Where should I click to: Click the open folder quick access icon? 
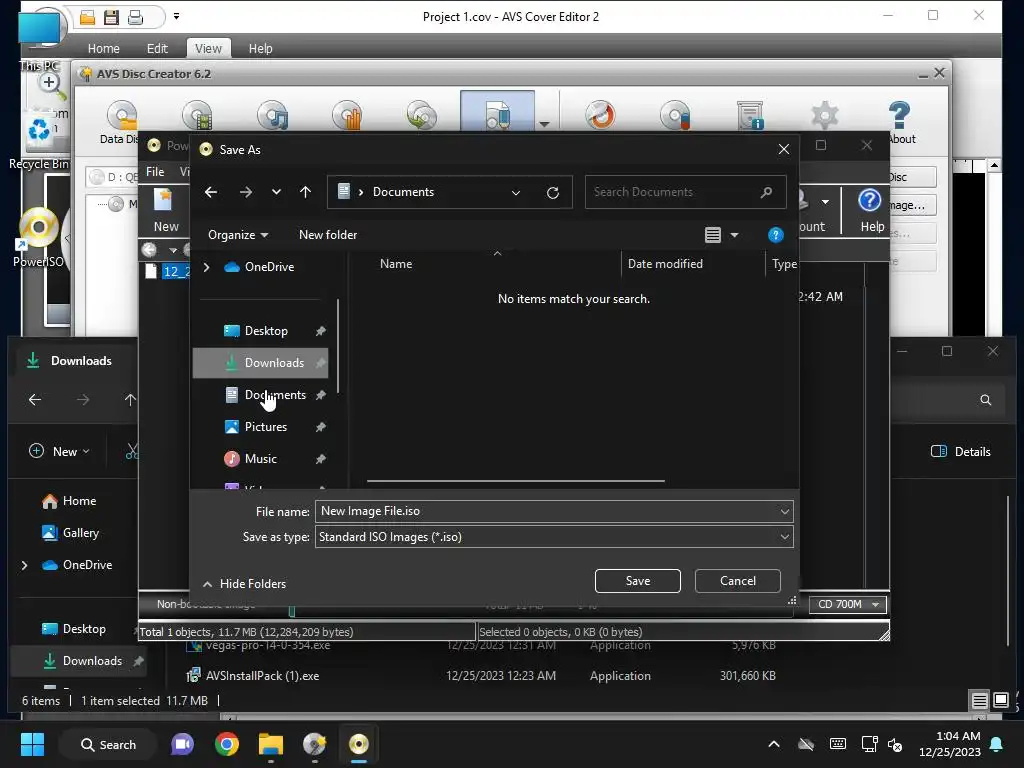pyautogui.click(x=88, y=17)
